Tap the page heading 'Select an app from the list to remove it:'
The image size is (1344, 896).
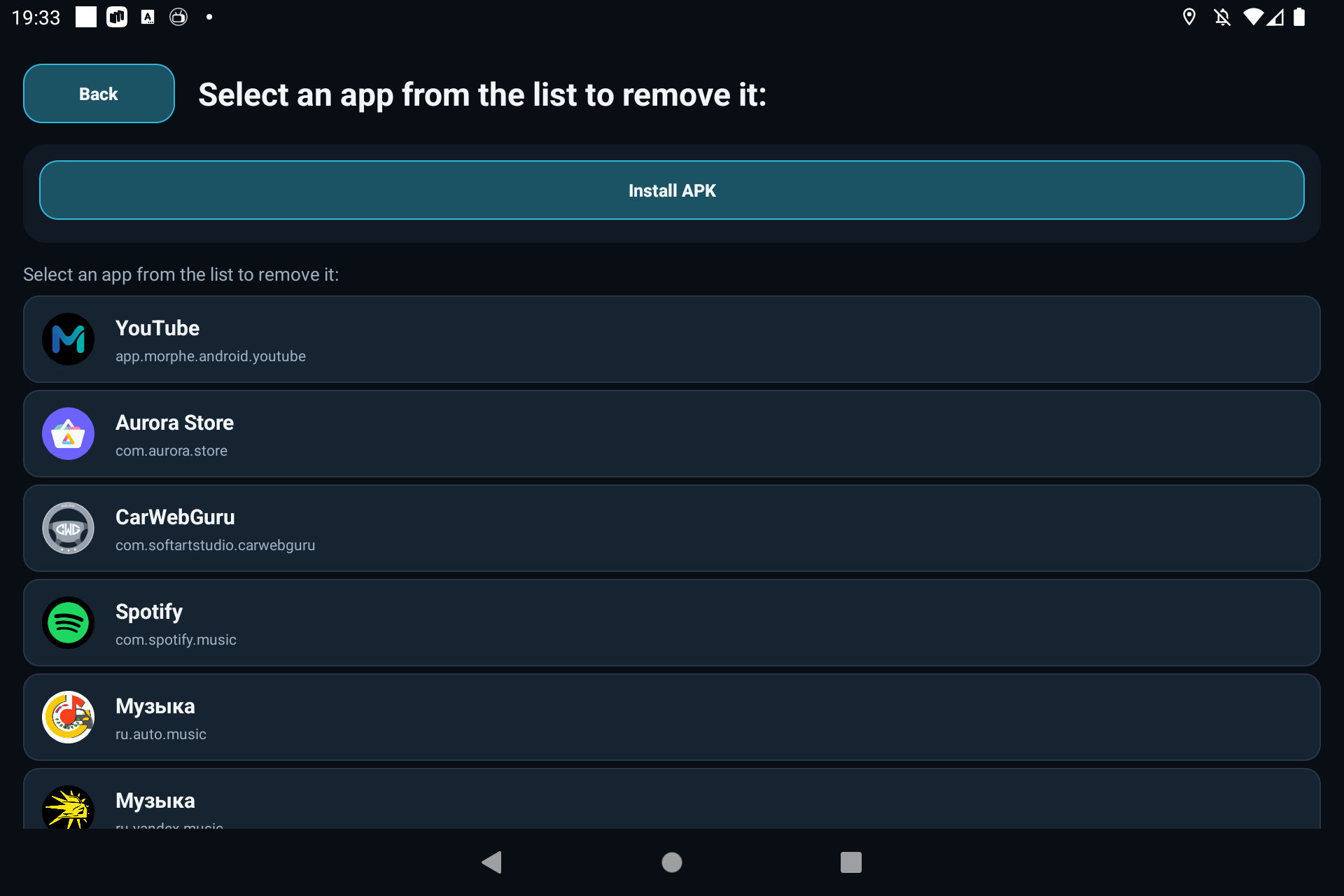[482, 94]
